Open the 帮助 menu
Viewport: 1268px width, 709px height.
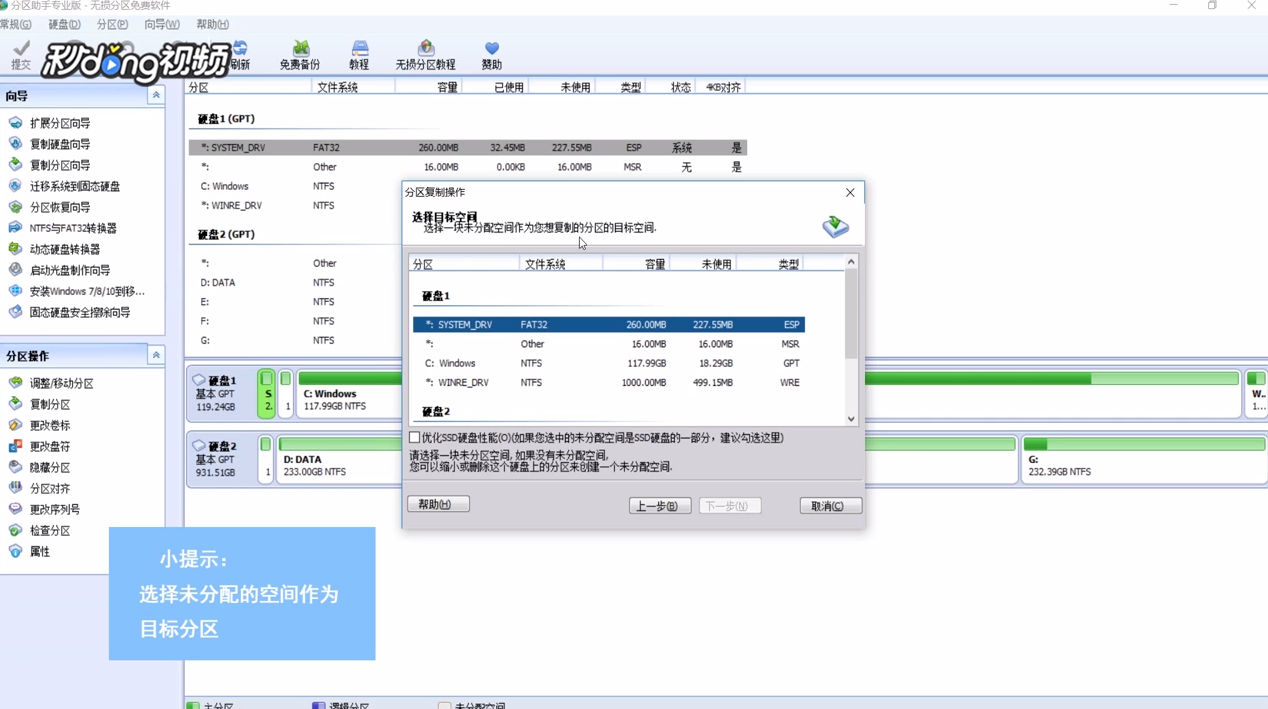[x=212, y=24]
